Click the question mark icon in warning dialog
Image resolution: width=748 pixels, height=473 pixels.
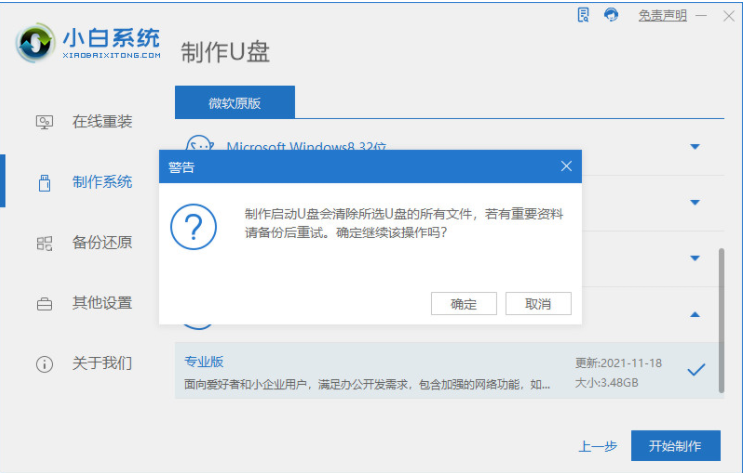(194, 227)
